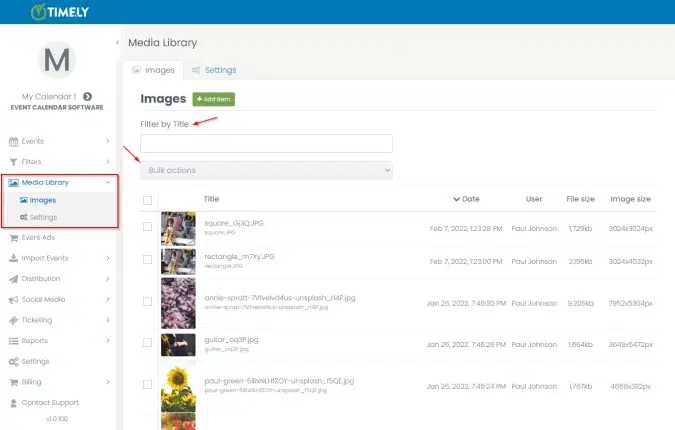The width and height of the screenshot is (675, 430).
Task: Expand the Distribution menu chevron
Action: tap(108, 278)
